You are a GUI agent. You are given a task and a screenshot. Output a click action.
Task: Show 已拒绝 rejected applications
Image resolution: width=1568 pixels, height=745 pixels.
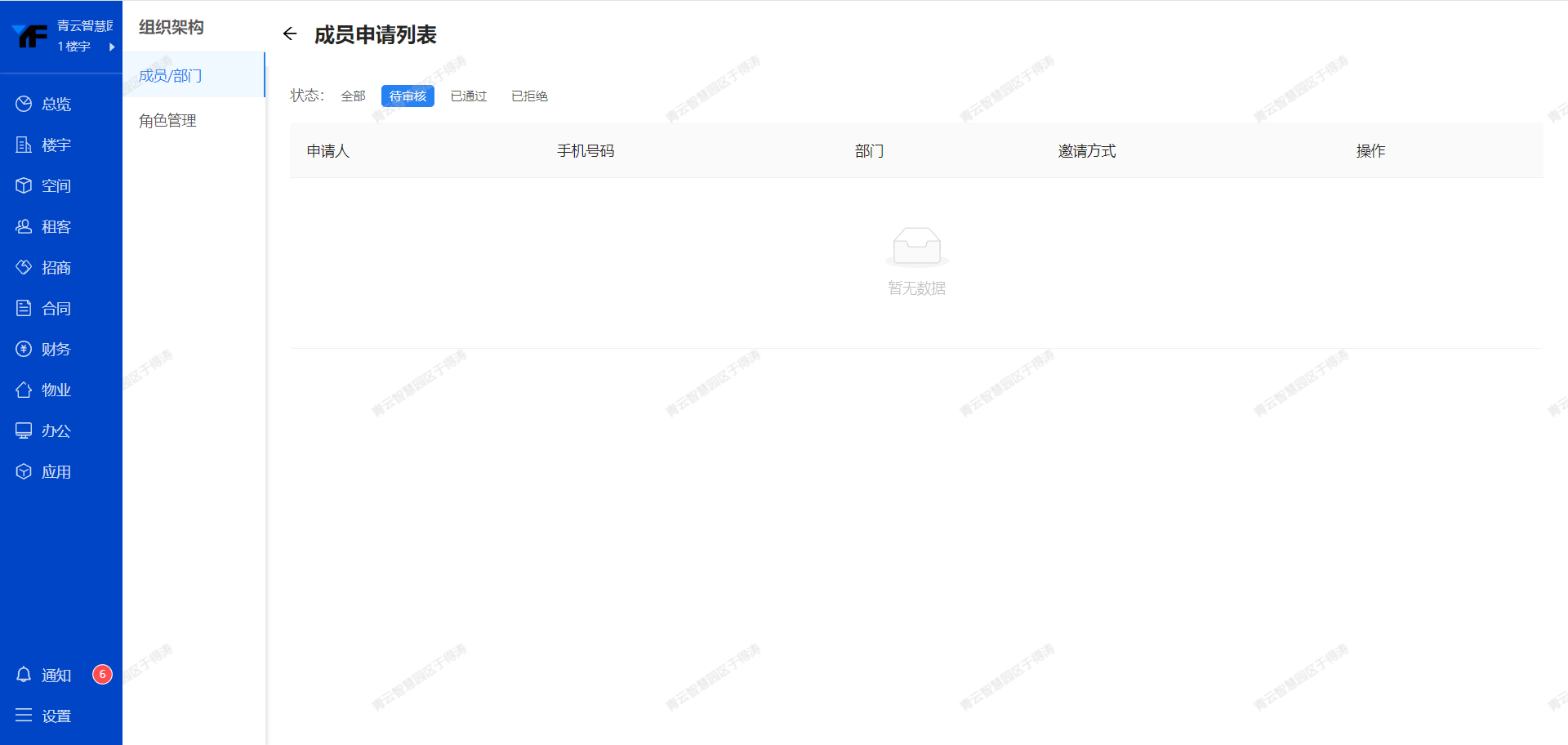pyautogui.click(x=529, y=96)
